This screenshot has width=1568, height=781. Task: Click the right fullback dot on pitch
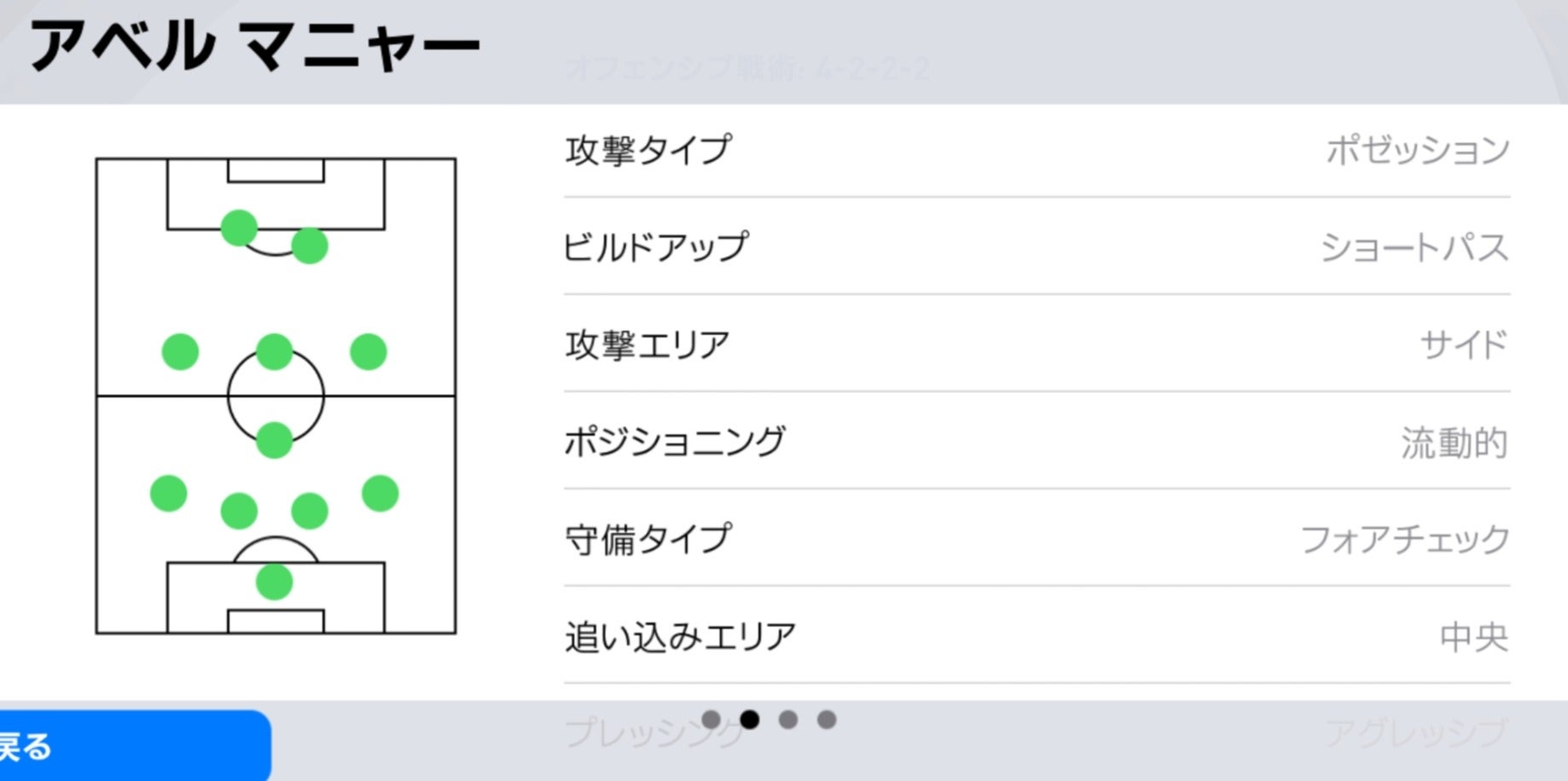(380, 494)
